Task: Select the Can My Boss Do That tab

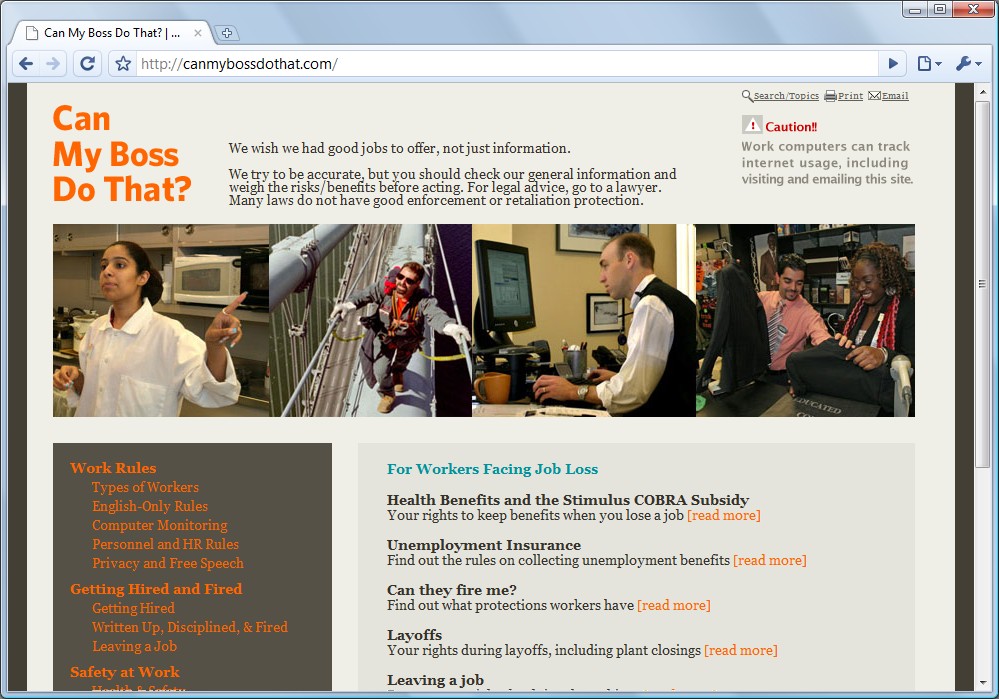Action: click(111, 33)
